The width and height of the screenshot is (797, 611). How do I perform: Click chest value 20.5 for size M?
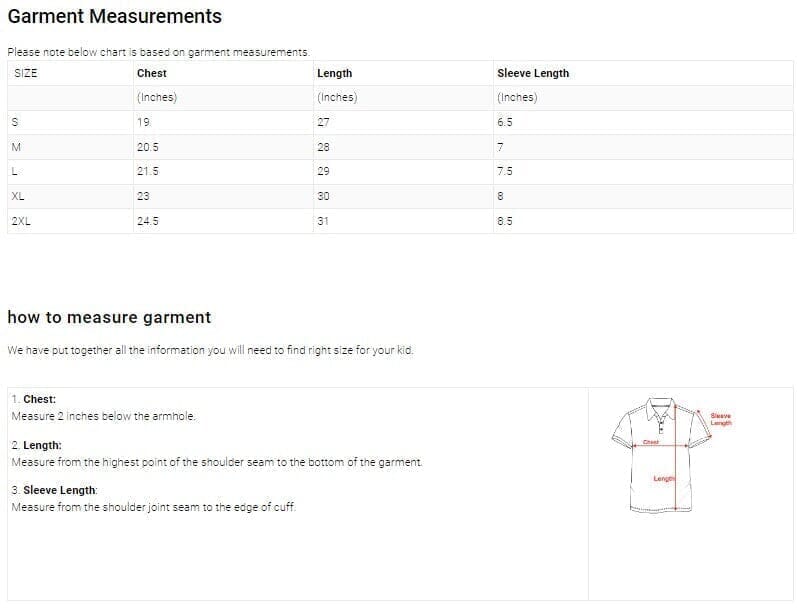click(148, 147)
